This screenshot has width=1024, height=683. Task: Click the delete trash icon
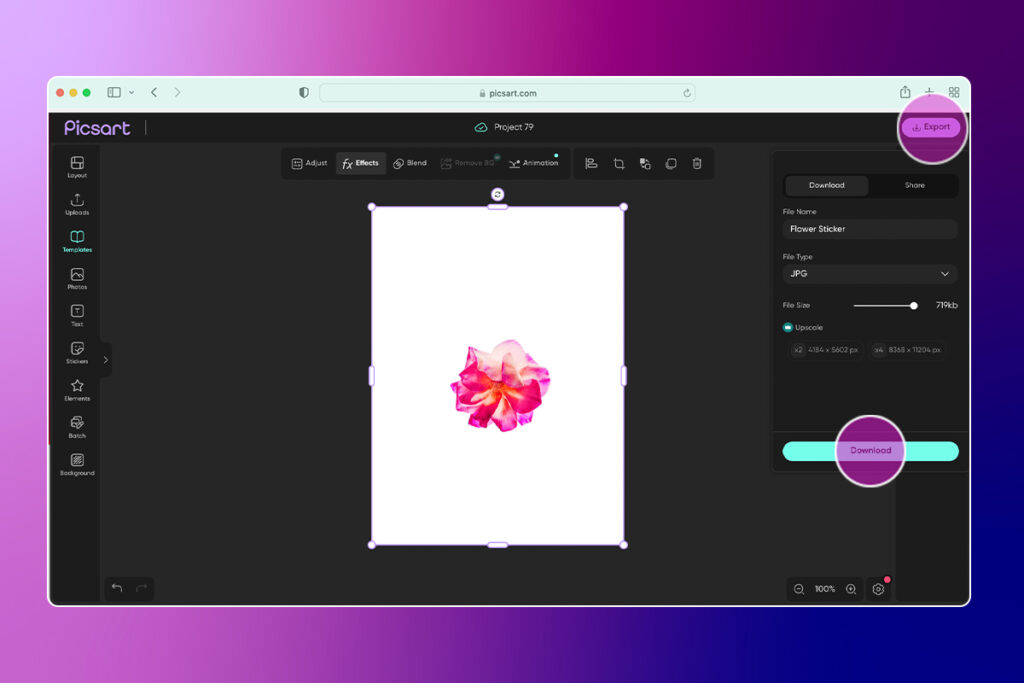tap(696, 163)
